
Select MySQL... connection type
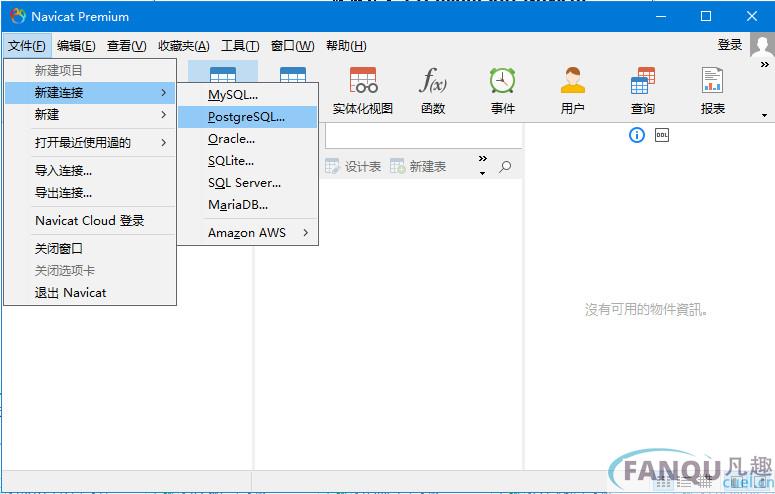[x=248, y=95]
